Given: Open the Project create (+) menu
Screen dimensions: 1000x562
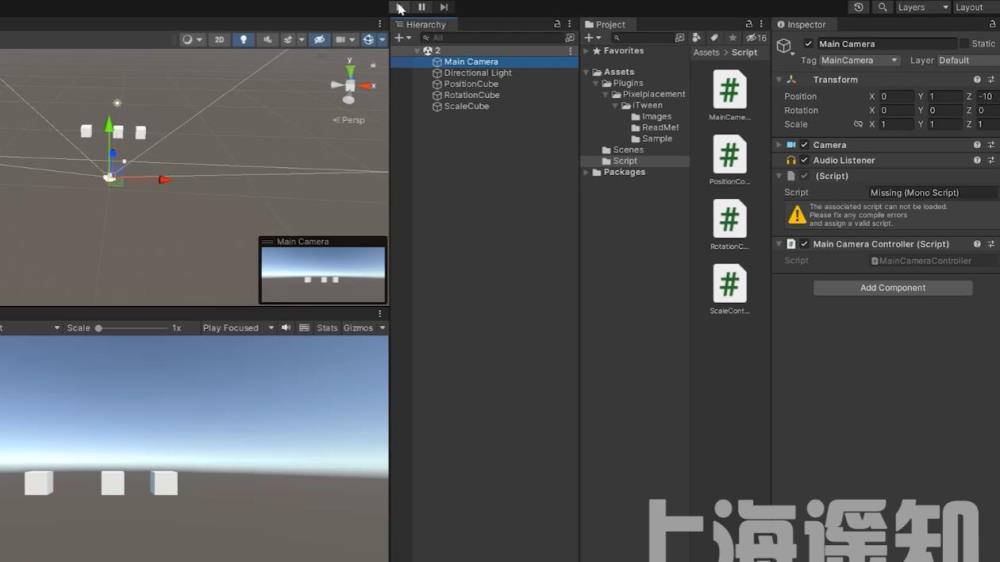Looking at the screenshot, I should click(x=593, y=38).
